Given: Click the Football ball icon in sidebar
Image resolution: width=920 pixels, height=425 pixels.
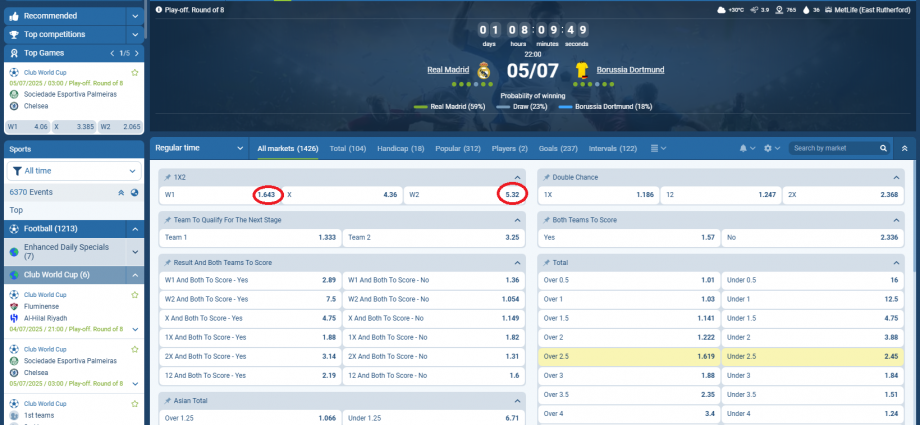Looking at the screenshot, I should coord(15,228).
